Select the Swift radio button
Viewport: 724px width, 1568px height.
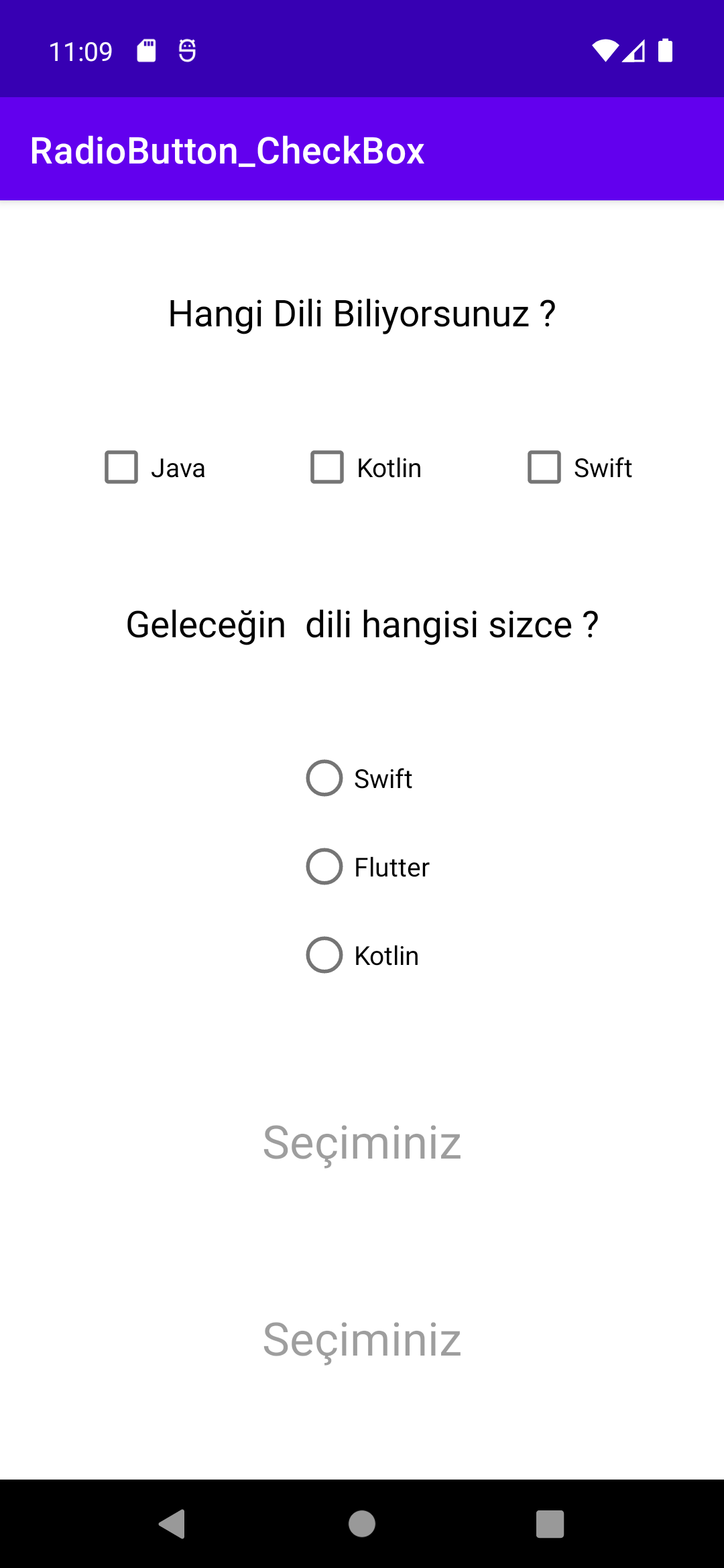[x=324, y=778]
